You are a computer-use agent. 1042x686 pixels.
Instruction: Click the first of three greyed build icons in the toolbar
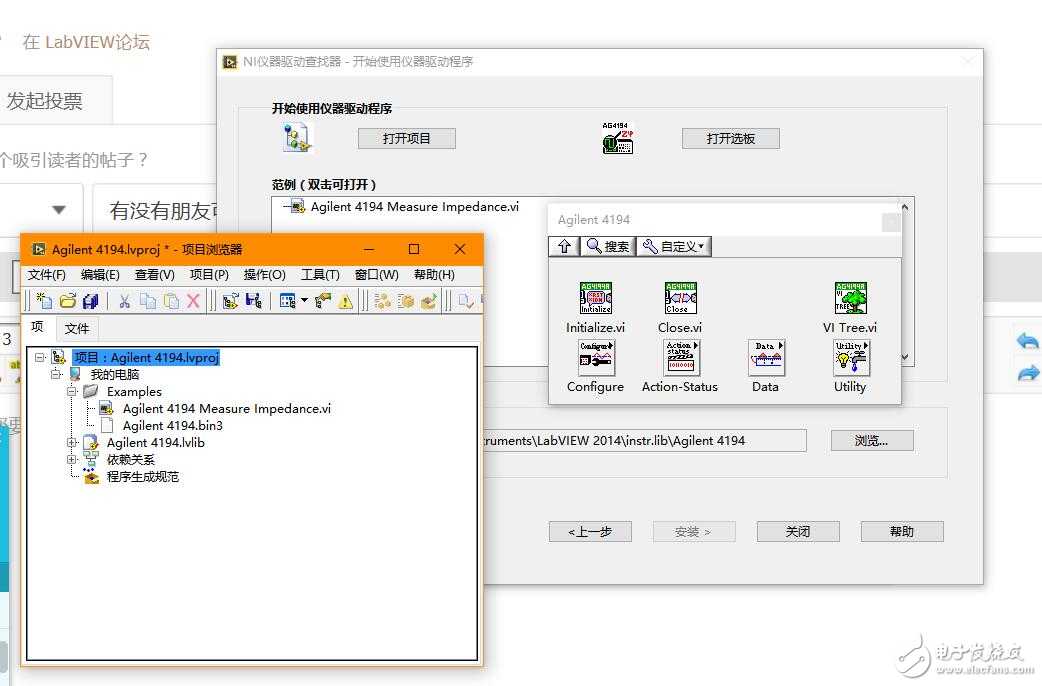point(382,301)
